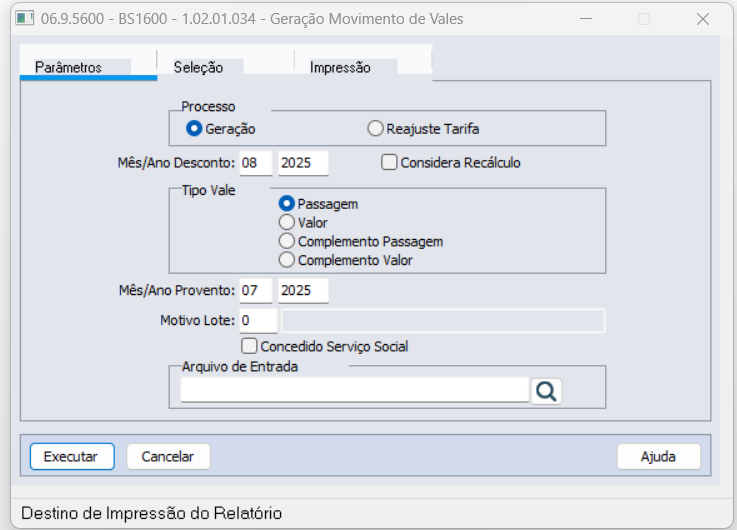Select the Geração process radio button
The height and width of the screenshot is (530, 737).
(x=194, y=128)
